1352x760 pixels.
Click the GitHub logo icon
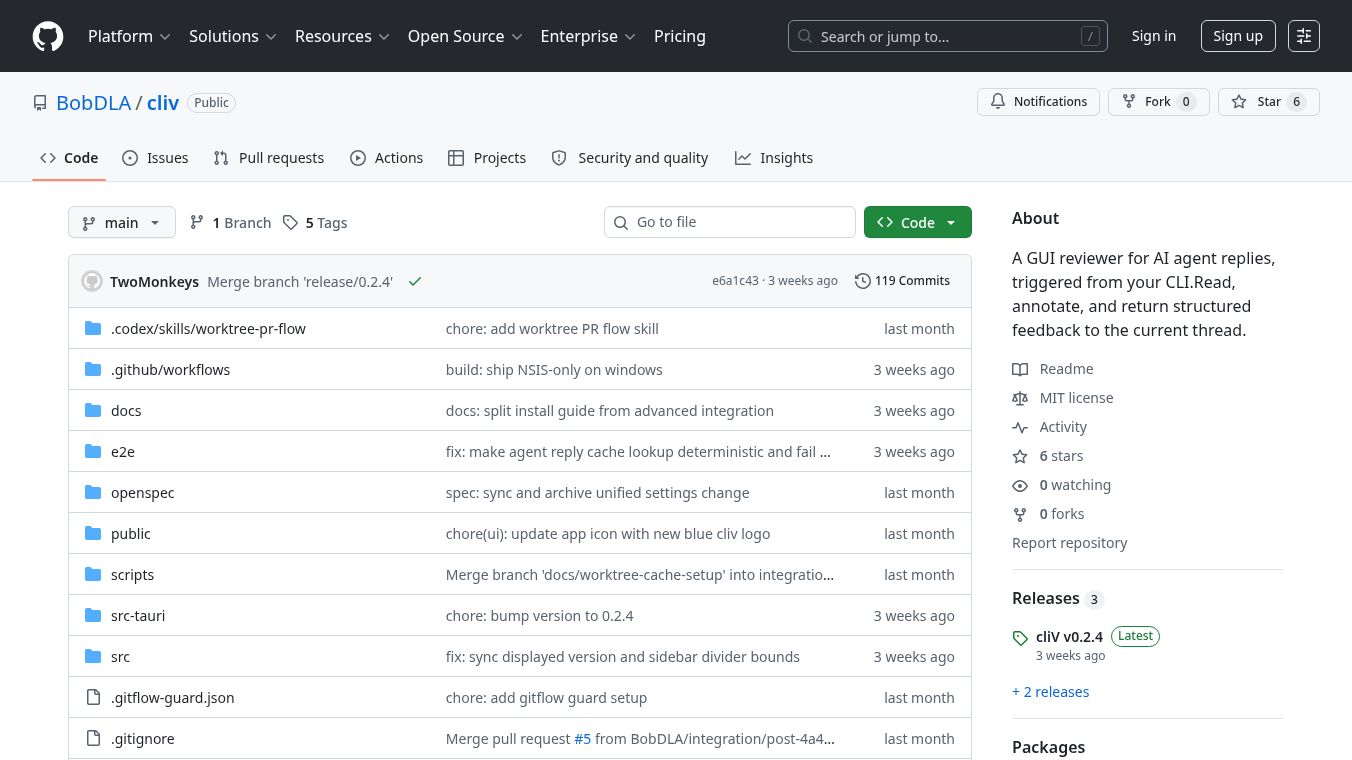coord(48,36)
